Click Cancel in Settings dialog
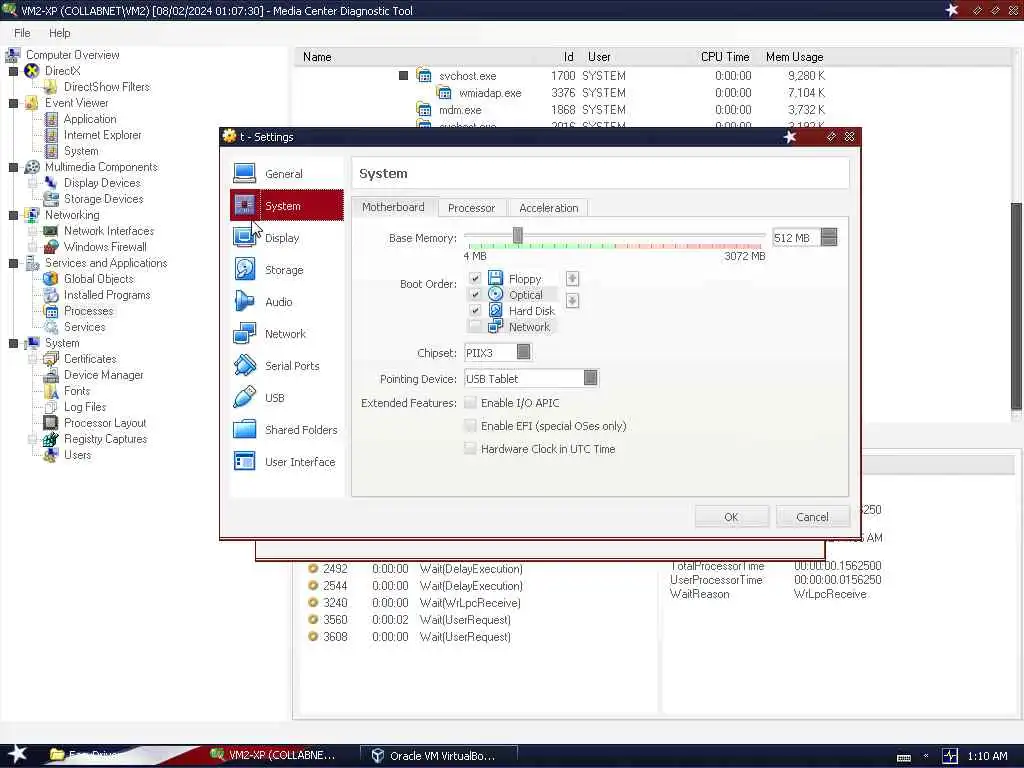This screenshot has width=1024, height=768. pyautogui.click(x=812, y=517)
